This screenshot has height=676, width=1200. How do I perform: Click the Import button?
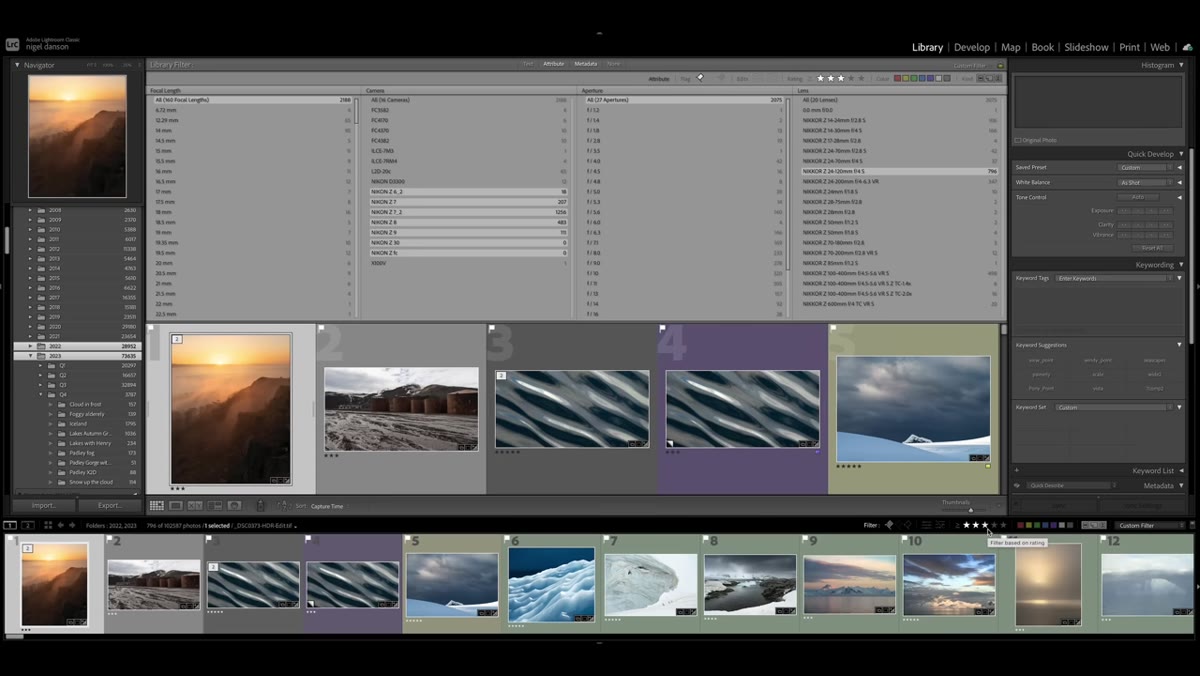(44, 505)
